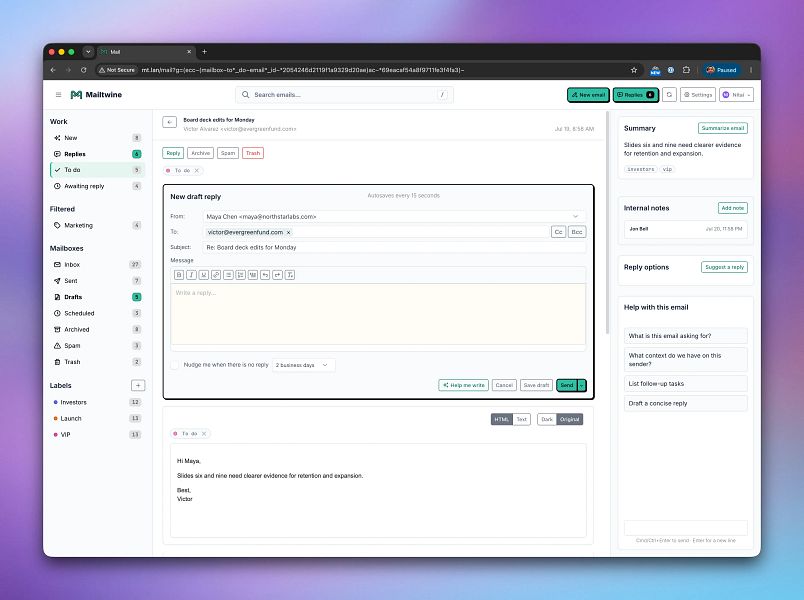This screenshot has height=600, width=804.
Task: Reload the browser page
Action: [x=84, y=70]
